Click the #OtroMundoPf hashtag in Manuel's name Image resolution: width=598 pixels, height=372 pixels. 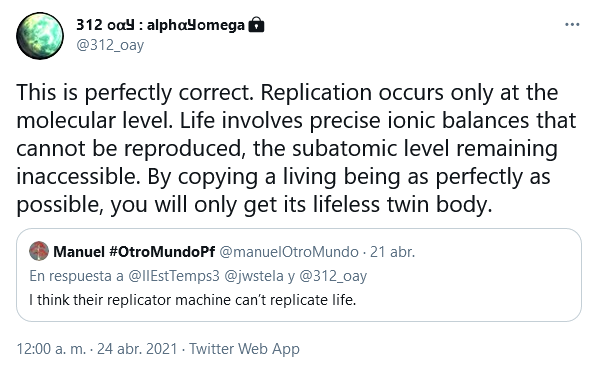click(162, 251)
